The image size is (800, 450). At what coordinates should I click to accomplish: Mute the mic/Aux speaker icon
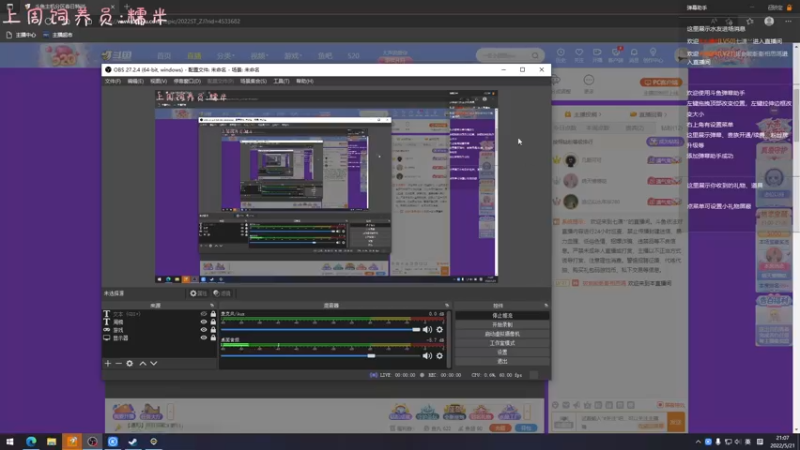(x=427, y=330)
